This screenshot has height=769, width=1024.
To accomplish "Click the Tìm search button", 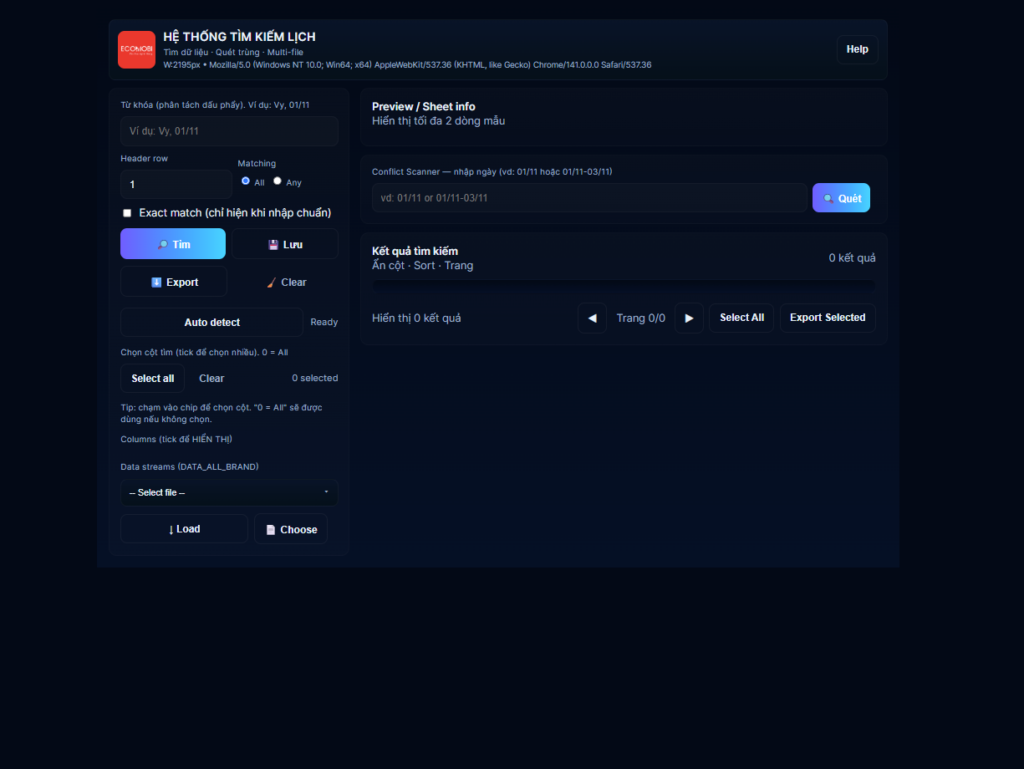I will (x=173, y=244).
